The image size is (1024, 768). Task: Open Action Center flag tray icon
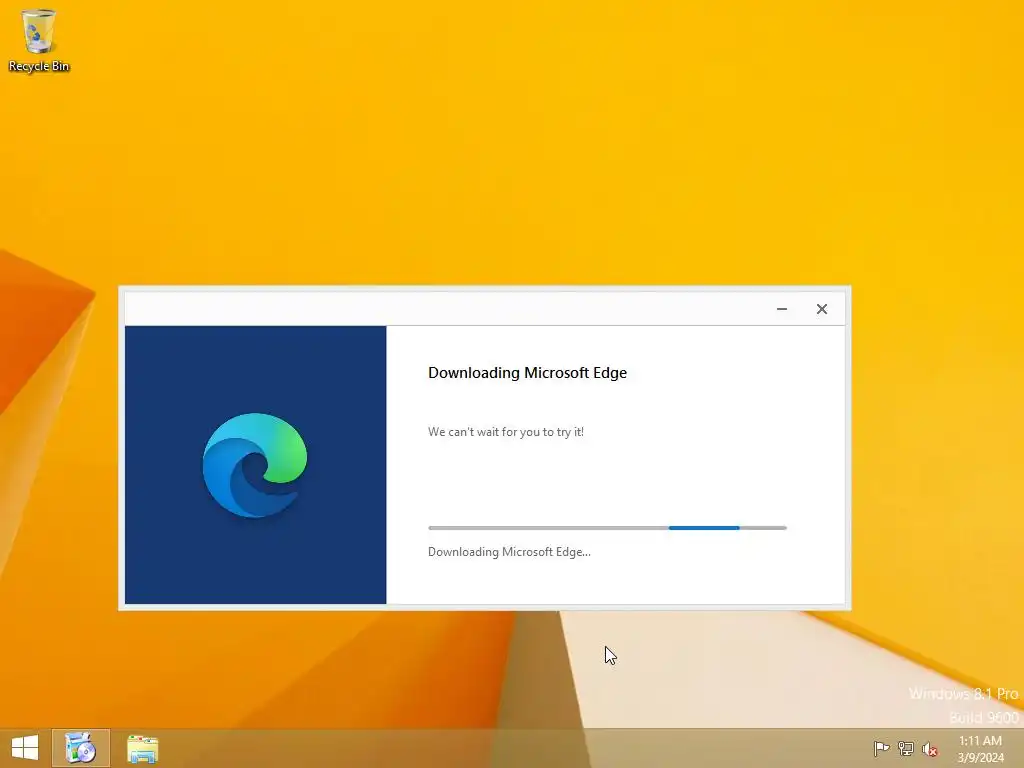pyautogui.click(x=881, y=748)
